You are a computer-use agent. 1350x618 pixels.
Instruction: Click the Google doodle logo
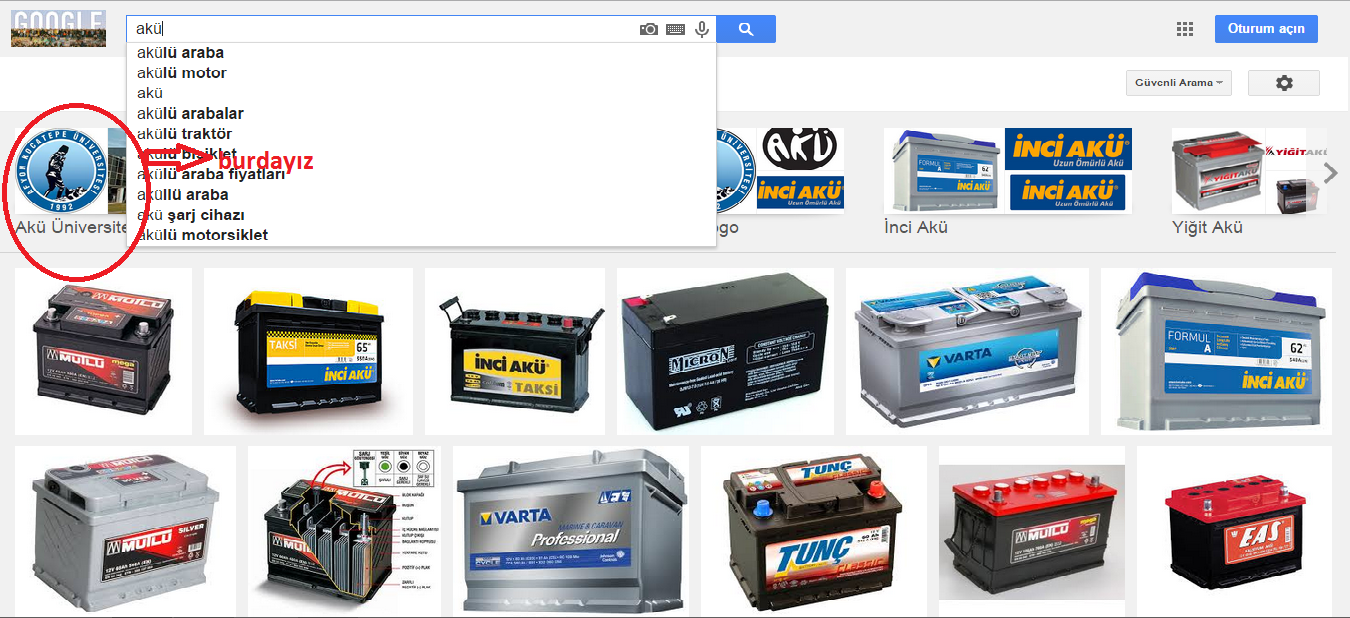(58, 29)
